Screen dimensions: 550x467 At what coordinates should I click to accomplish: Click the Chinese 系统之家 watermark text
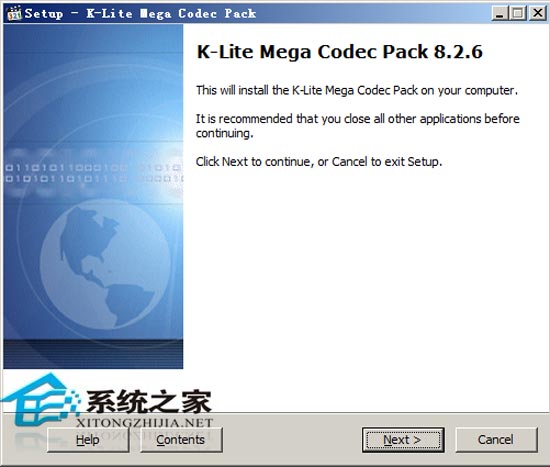point(149,401)
